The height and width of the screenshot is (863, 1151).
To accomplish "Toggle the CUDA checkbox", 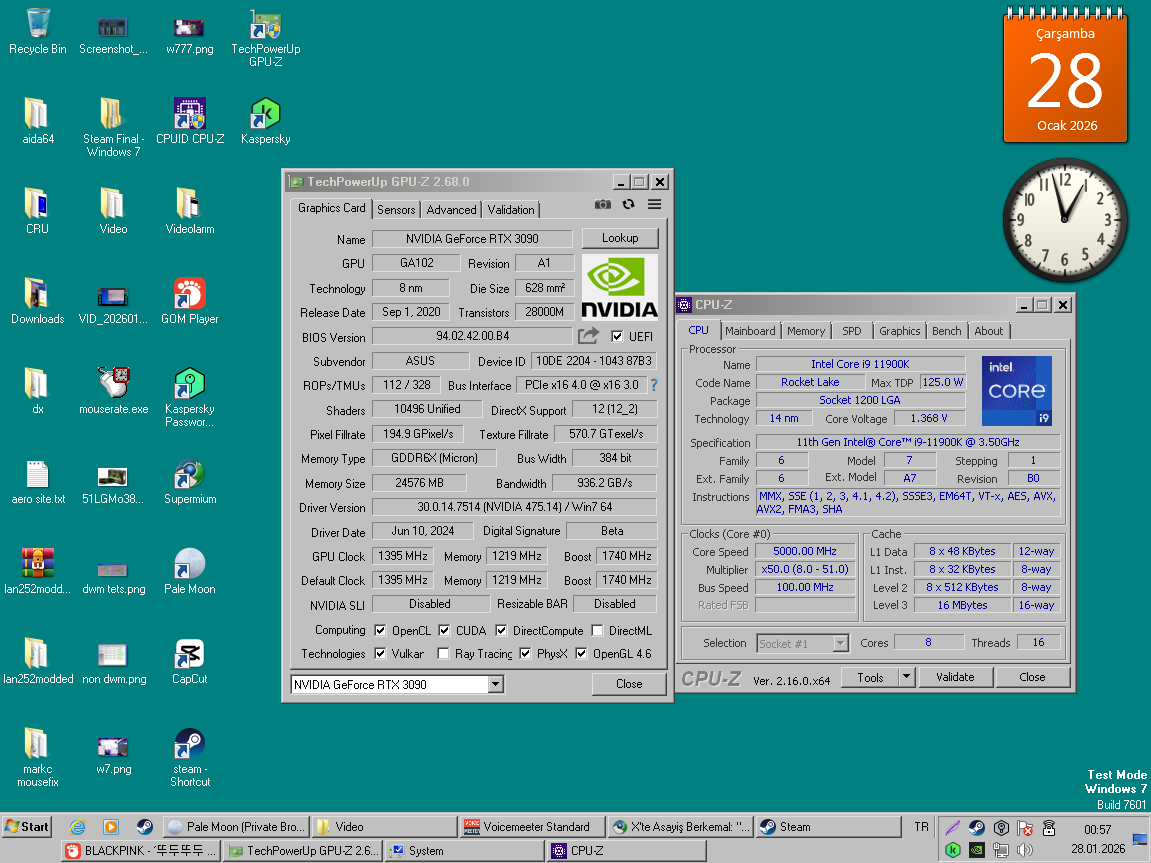I will (x=444, y=630).
